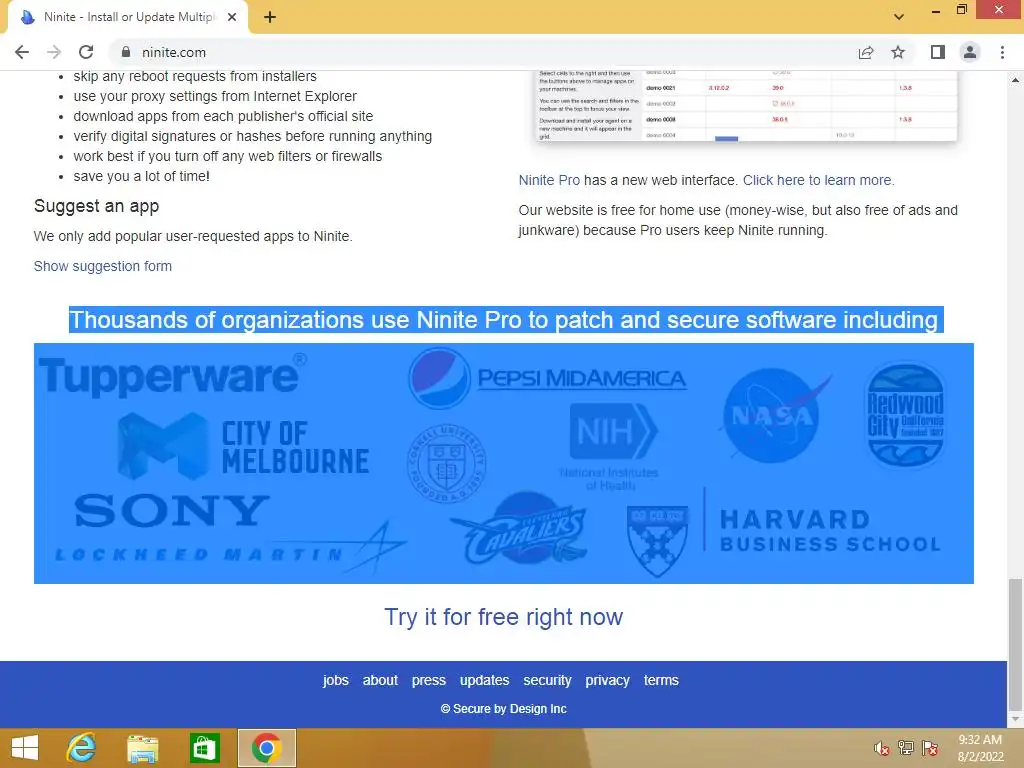Open the tab search chevron
1024x768 pixels.
click(899, 17)
